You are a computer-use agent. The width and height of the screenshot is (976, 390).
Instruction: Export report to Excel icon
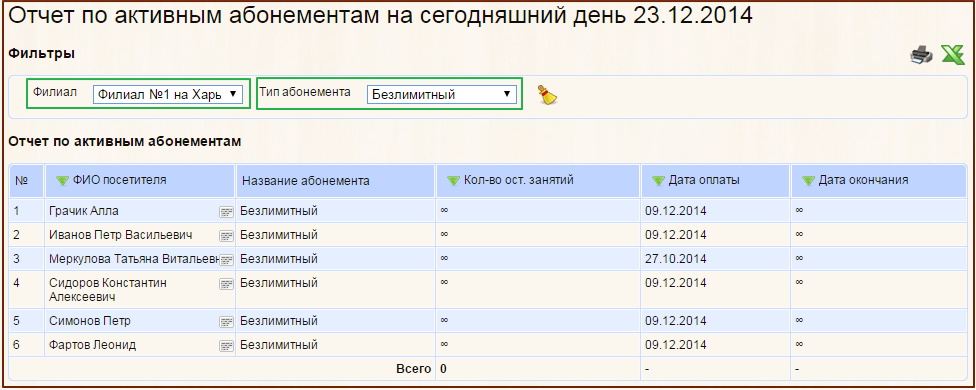952,55
